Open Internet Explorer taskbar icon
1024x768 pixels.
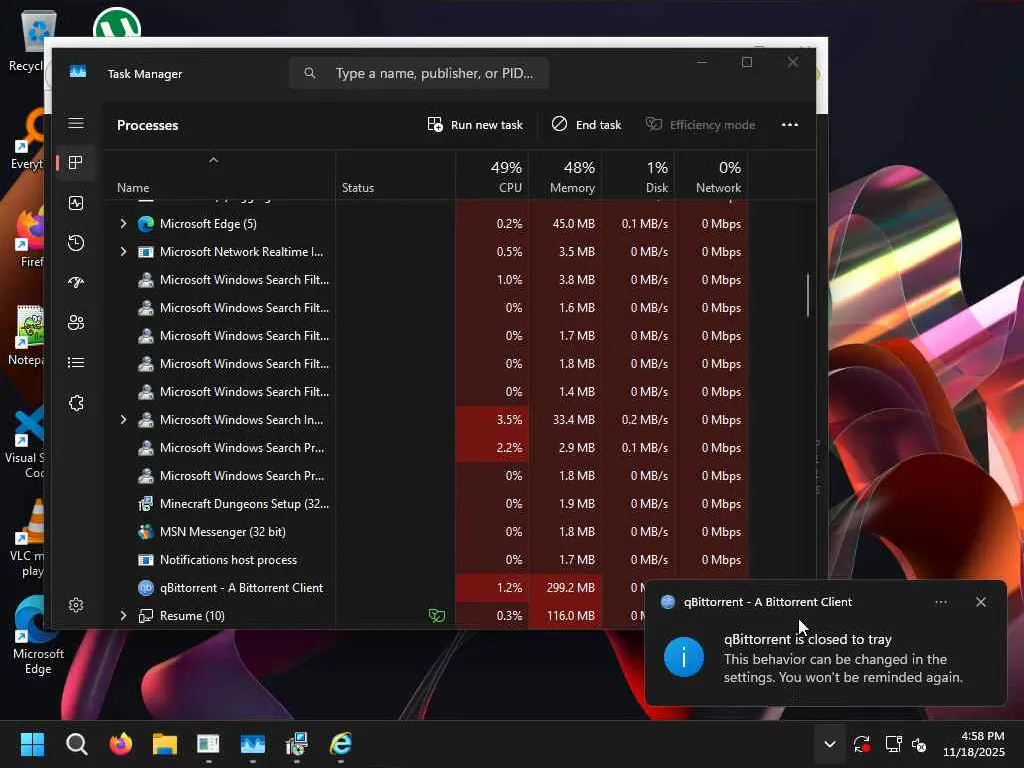tap(341, 744)
